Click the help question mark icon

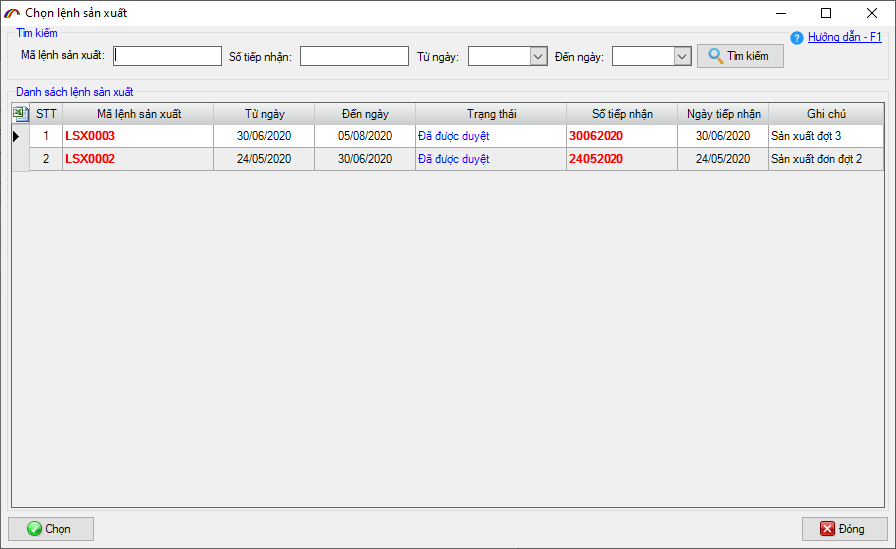coord(797,38)
